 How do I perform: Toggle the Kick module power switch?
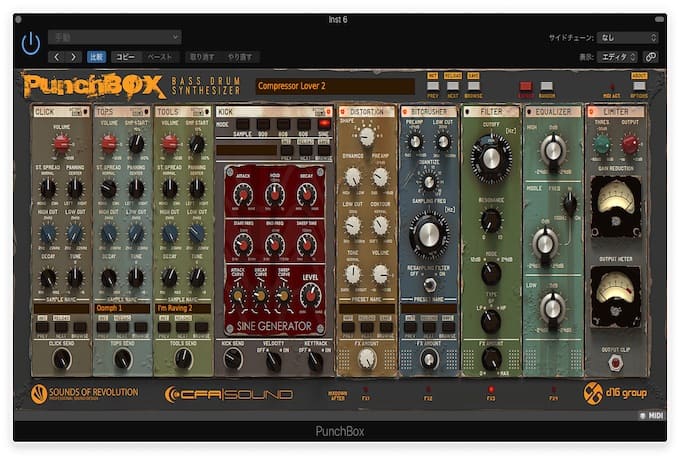[329, 112]
